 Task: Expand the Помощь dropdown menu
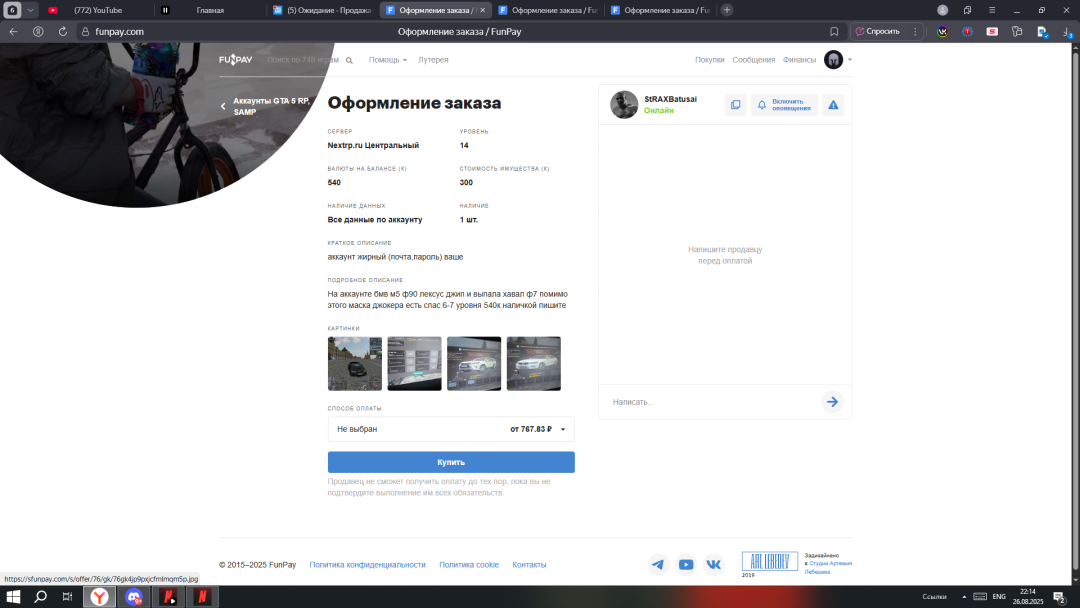point(388,60)
